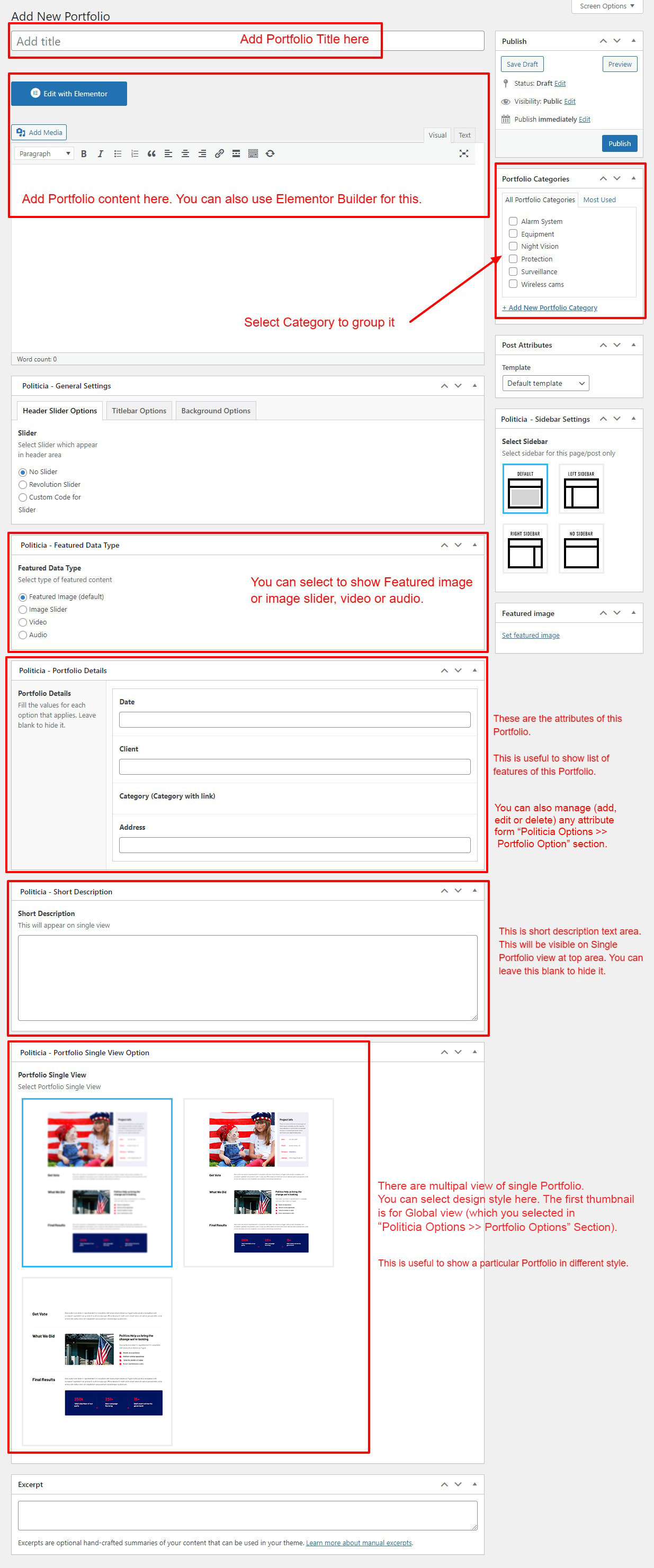The height and width of the screenshot is (1568, 654).
Task: Insert the Read More tag
Action: (236, 154)
